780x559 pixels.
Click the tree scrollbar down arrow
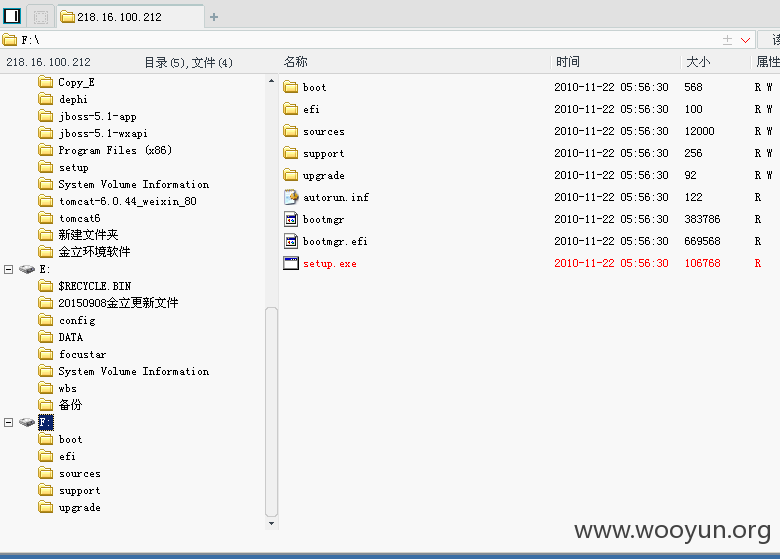[x=271, y=523]
